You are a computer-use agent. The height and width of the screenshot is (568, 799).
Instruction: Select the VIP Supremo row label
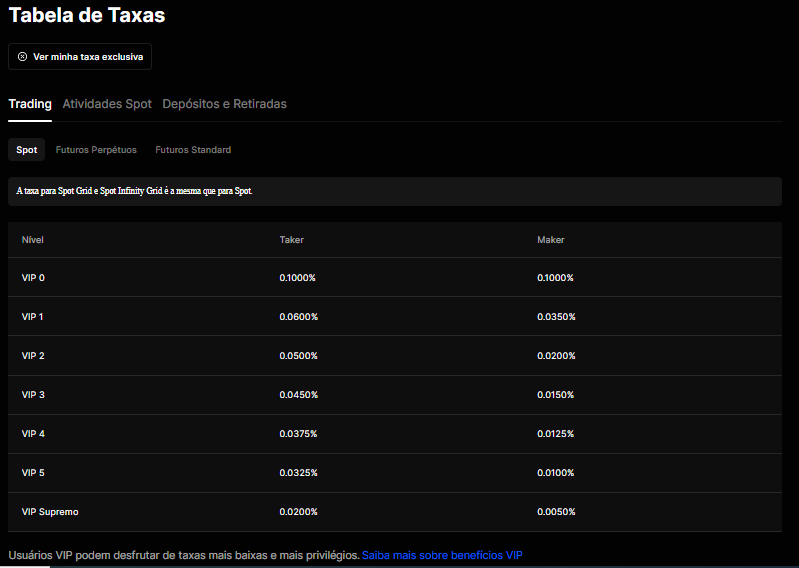pos(50,512)
